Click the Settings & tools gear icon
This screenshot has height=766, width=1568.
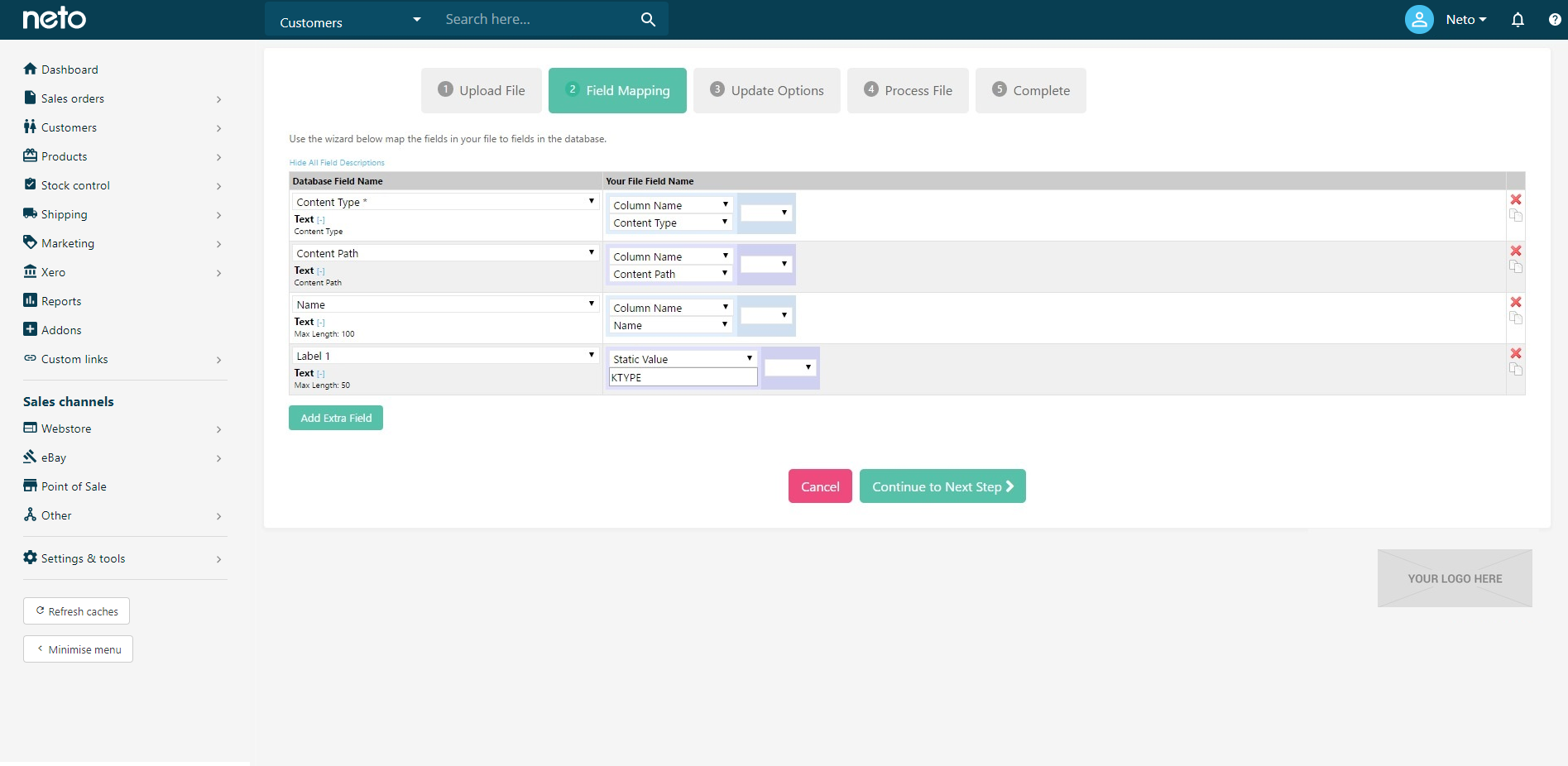coord(30,558)
